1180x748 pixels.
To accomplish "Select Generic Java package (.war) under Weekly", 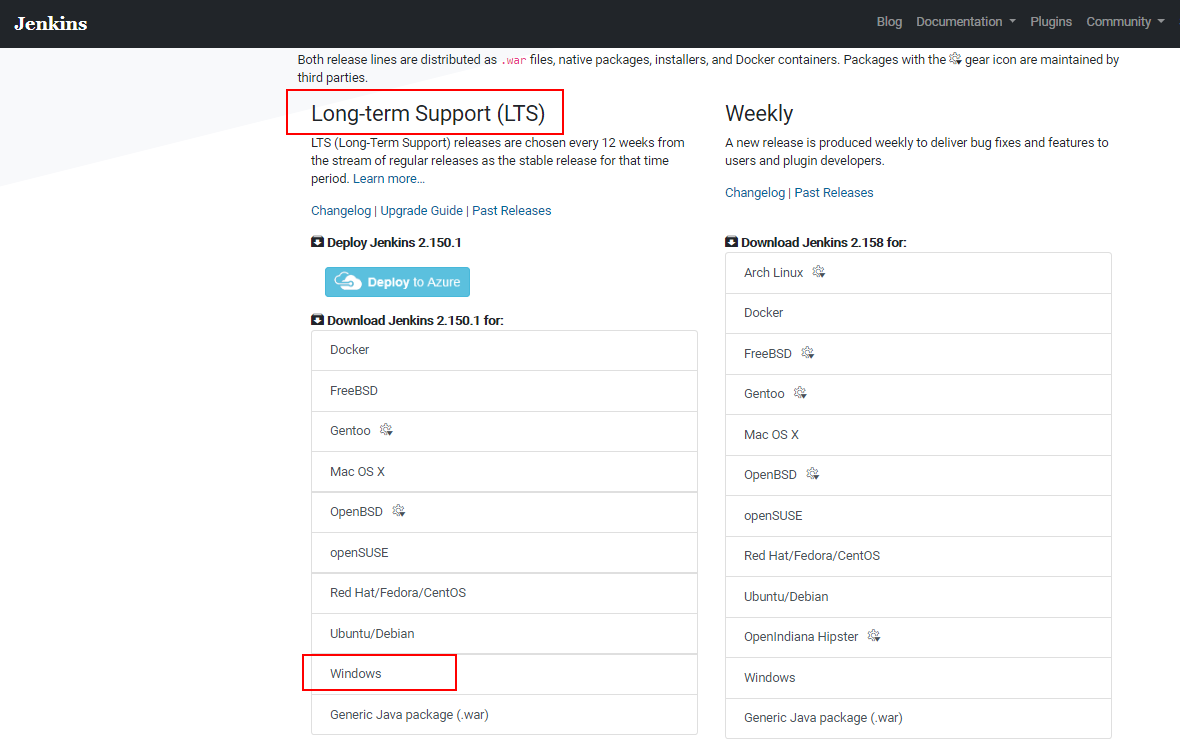I will pos(918,719).
